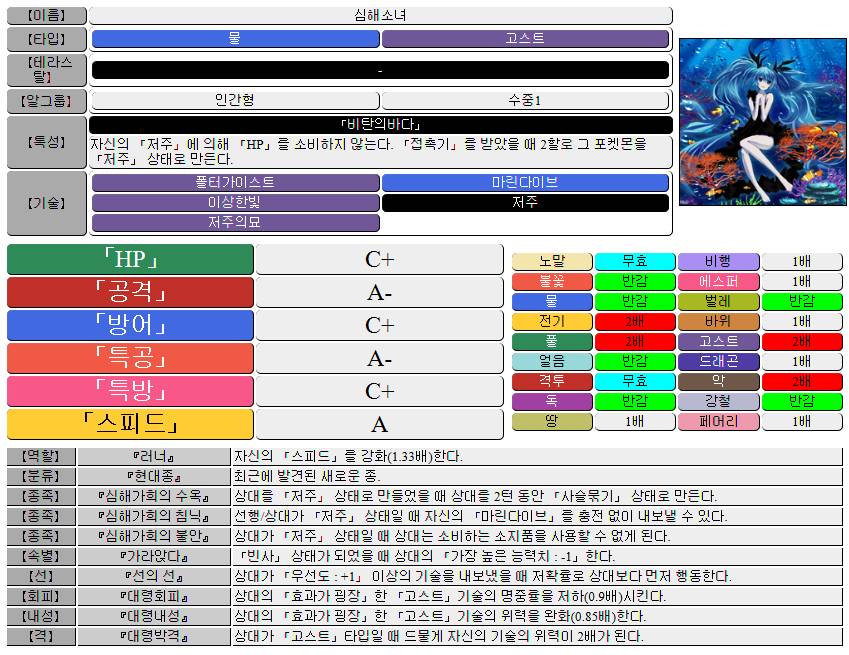Viewport: 849px width, 655px height.
Task: Select the green 「HP」 stat label
Action: coord(130,259)
